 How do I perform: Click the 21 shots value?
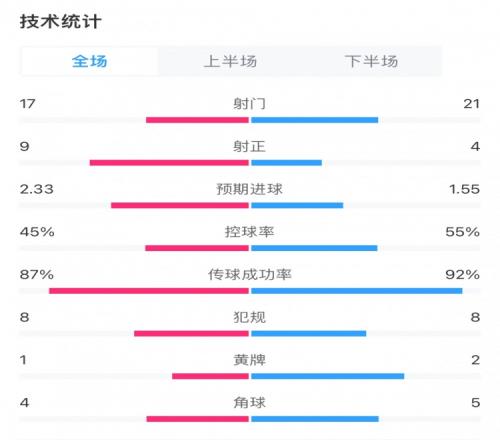pos(471,104)
